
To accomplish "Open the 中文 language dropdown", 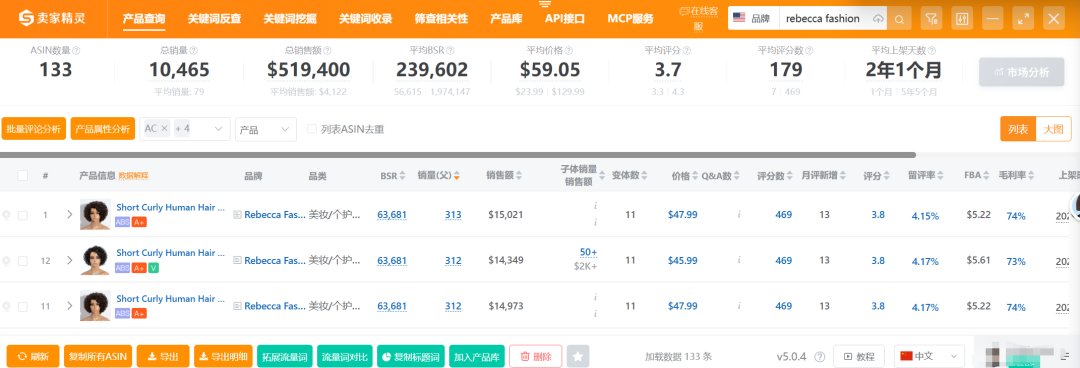I will [928, 356].
